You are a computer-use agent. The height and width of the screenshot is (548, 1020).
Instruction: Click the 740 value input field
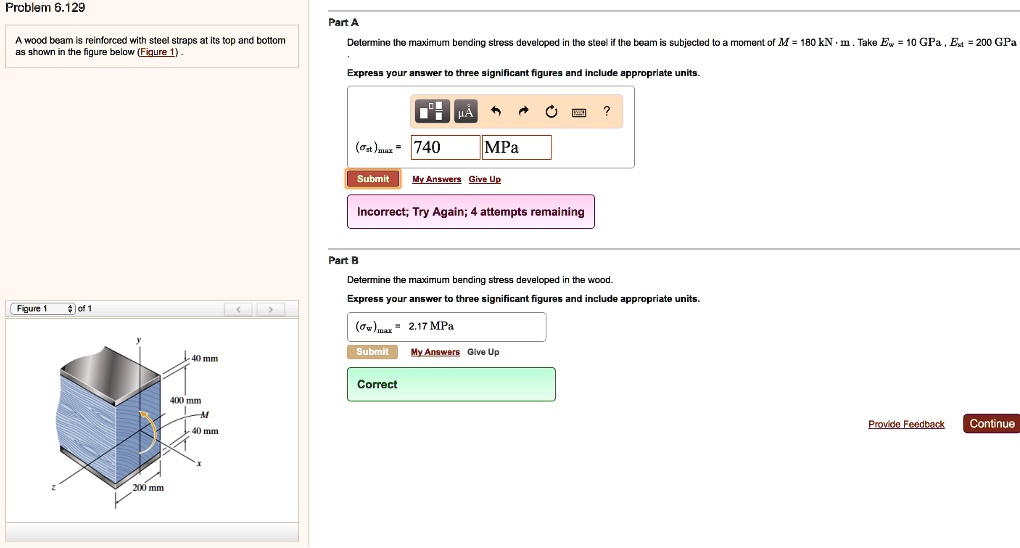pos(446,147)
